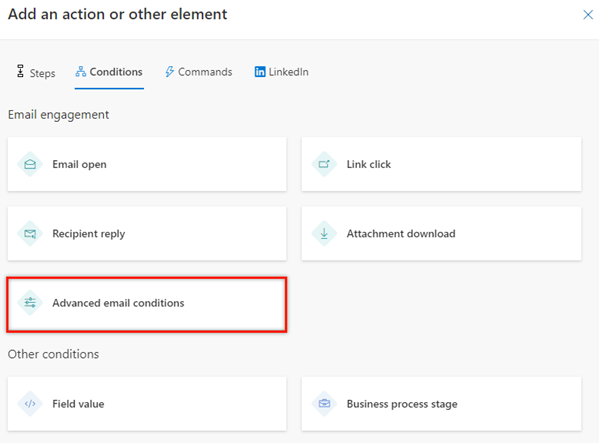Choose the Field value condition label

[78, 404]
